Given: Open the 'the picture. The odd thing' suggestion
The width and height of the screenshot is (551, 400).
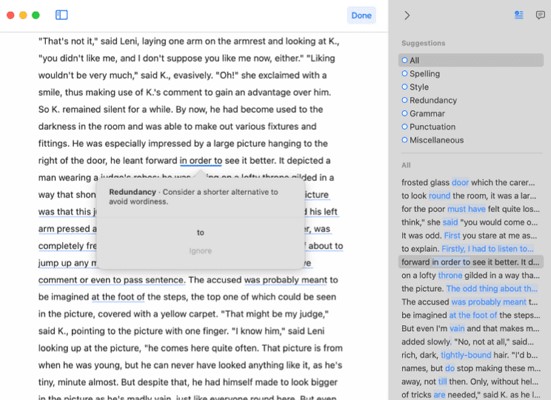Looking at the screenshot, I should tap(471, 289).
